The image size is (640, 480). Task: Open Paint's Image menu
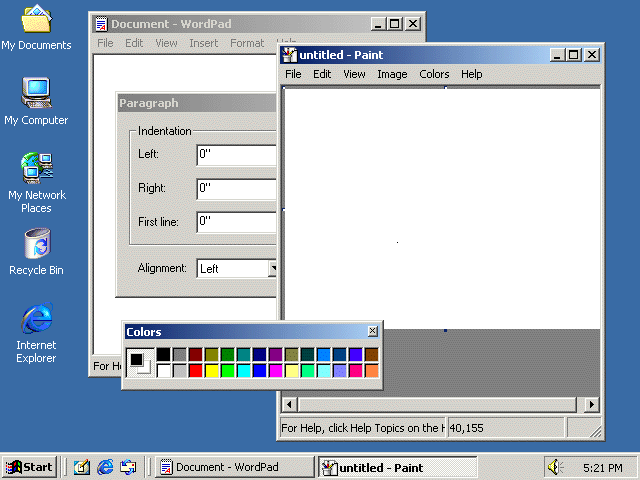pos(392,74)
